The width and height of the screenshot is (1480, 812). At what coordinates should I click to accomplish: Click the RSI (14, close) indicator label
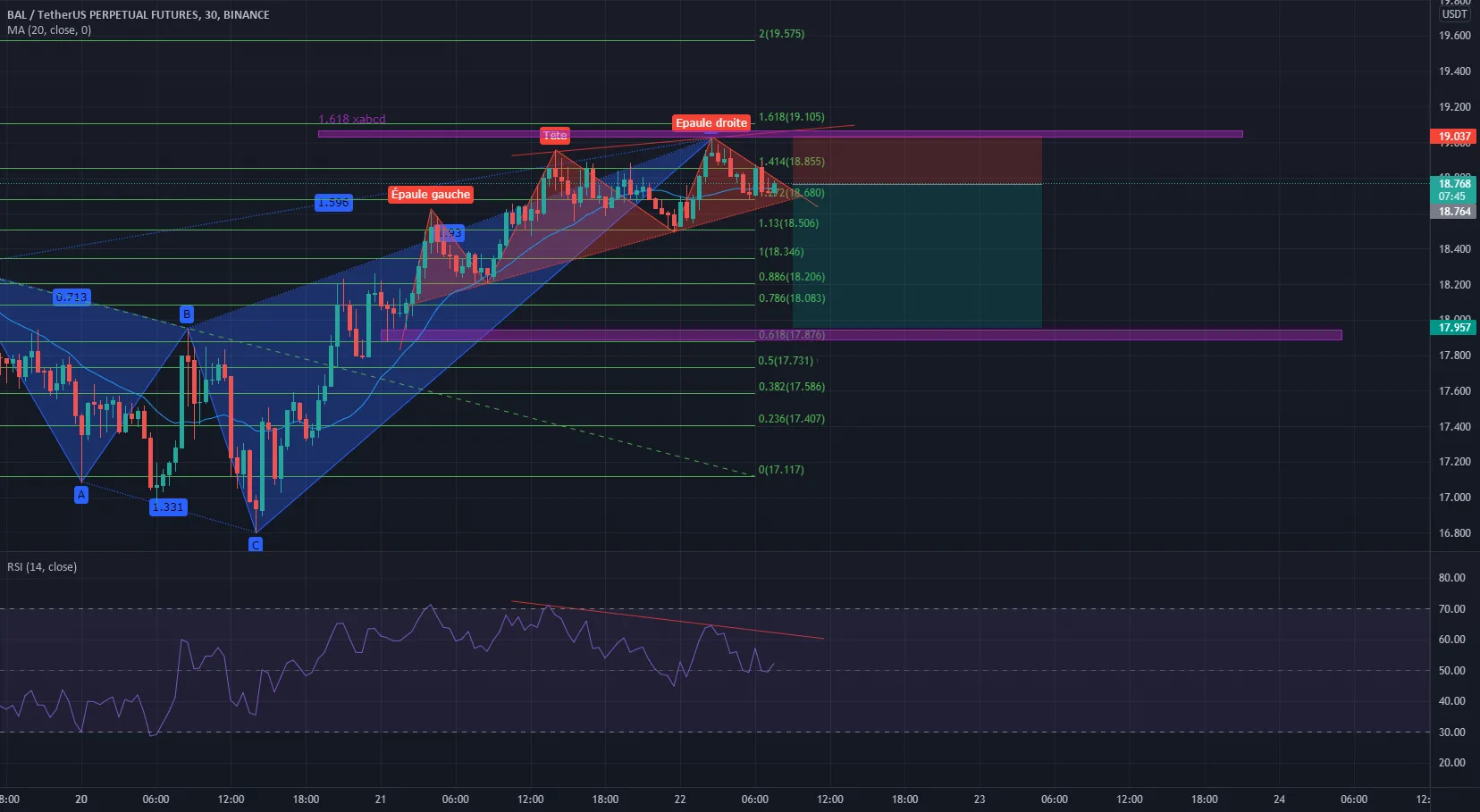(x=42, y=566)
